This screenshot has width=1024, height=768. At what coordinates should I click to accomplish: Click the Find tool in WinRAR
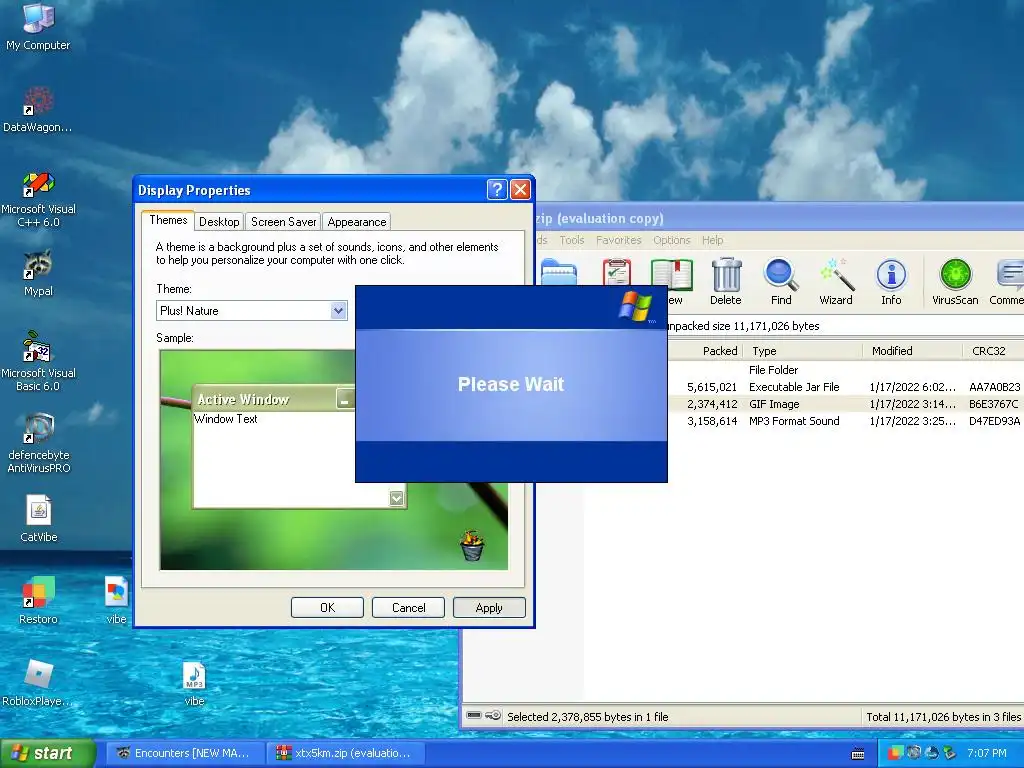pos(780,282)
